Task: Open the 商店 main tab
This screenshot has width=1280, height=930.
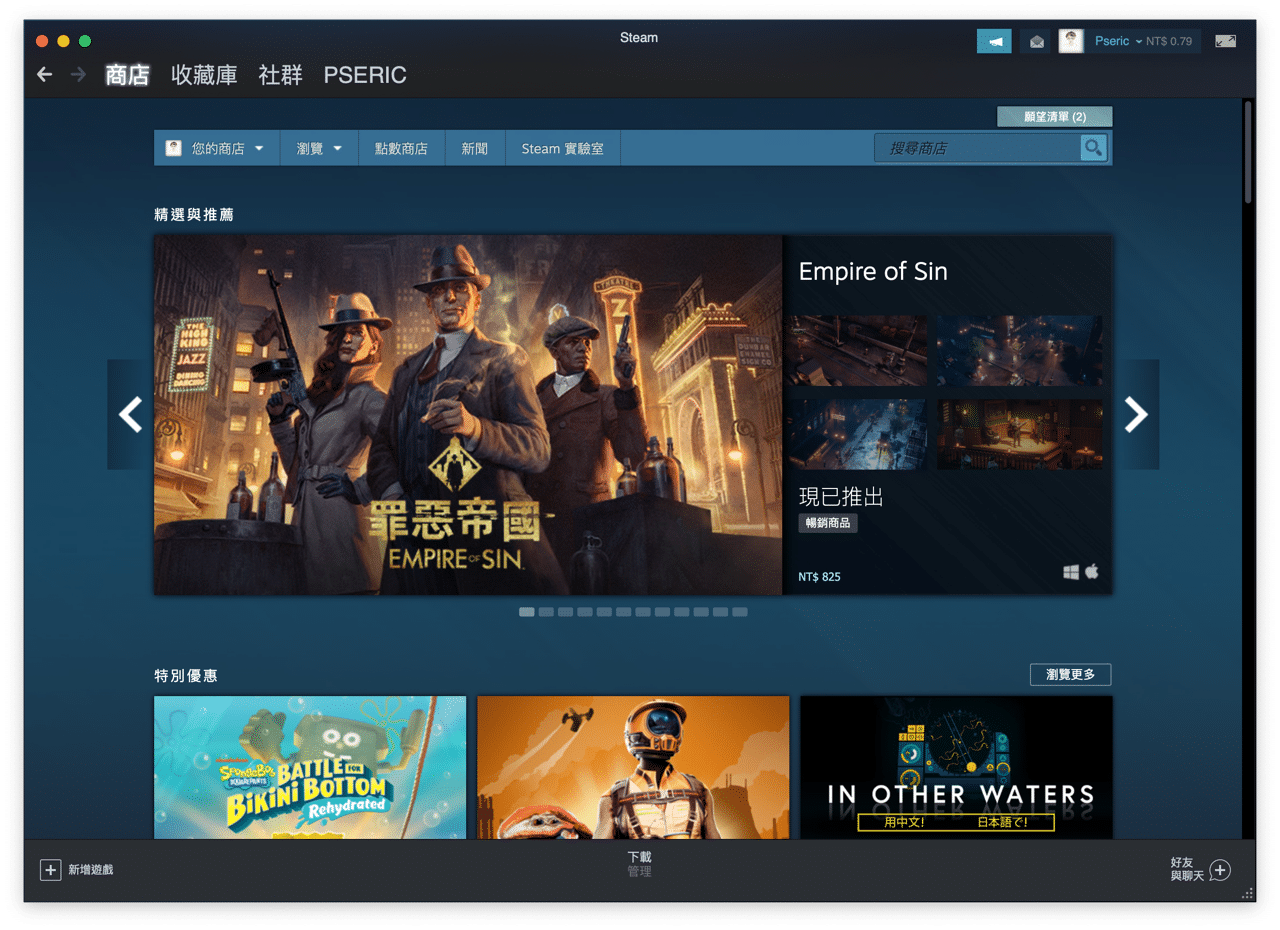Action: pos(127,75)
